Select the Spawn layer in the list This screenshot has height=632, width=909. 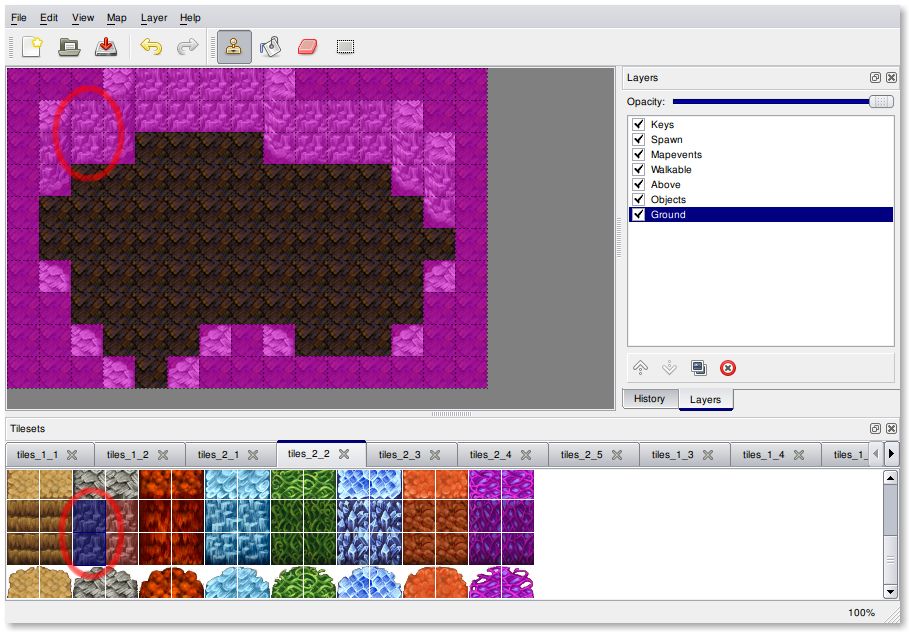coord(666,140)
